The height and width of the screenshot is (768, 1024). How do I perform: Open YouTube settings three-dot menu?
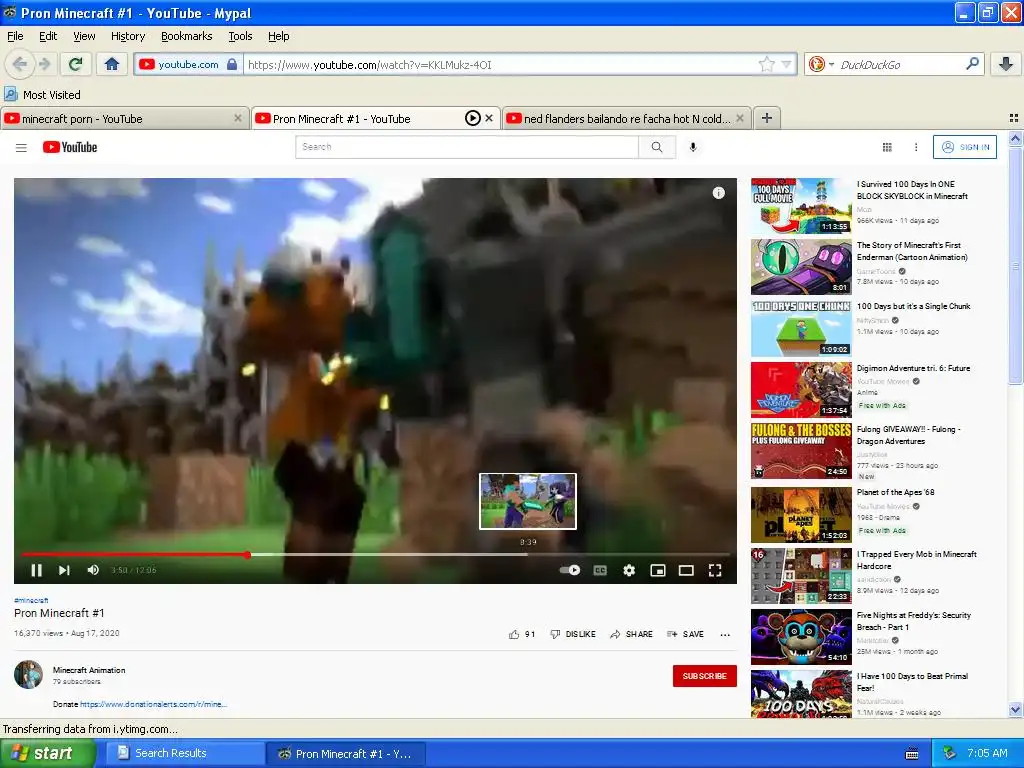(x=916, y=148)
